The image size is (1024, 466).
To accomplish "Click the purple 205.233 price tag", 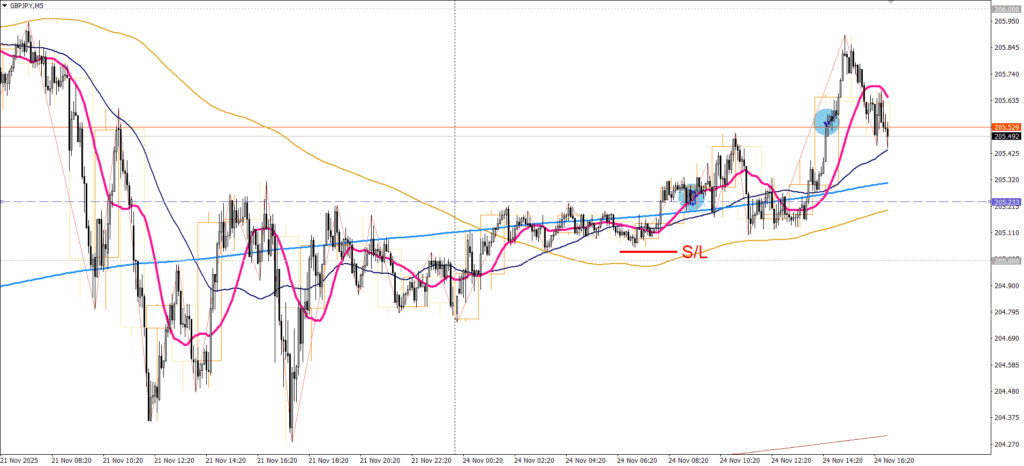I will click(x=1005, y=202).
